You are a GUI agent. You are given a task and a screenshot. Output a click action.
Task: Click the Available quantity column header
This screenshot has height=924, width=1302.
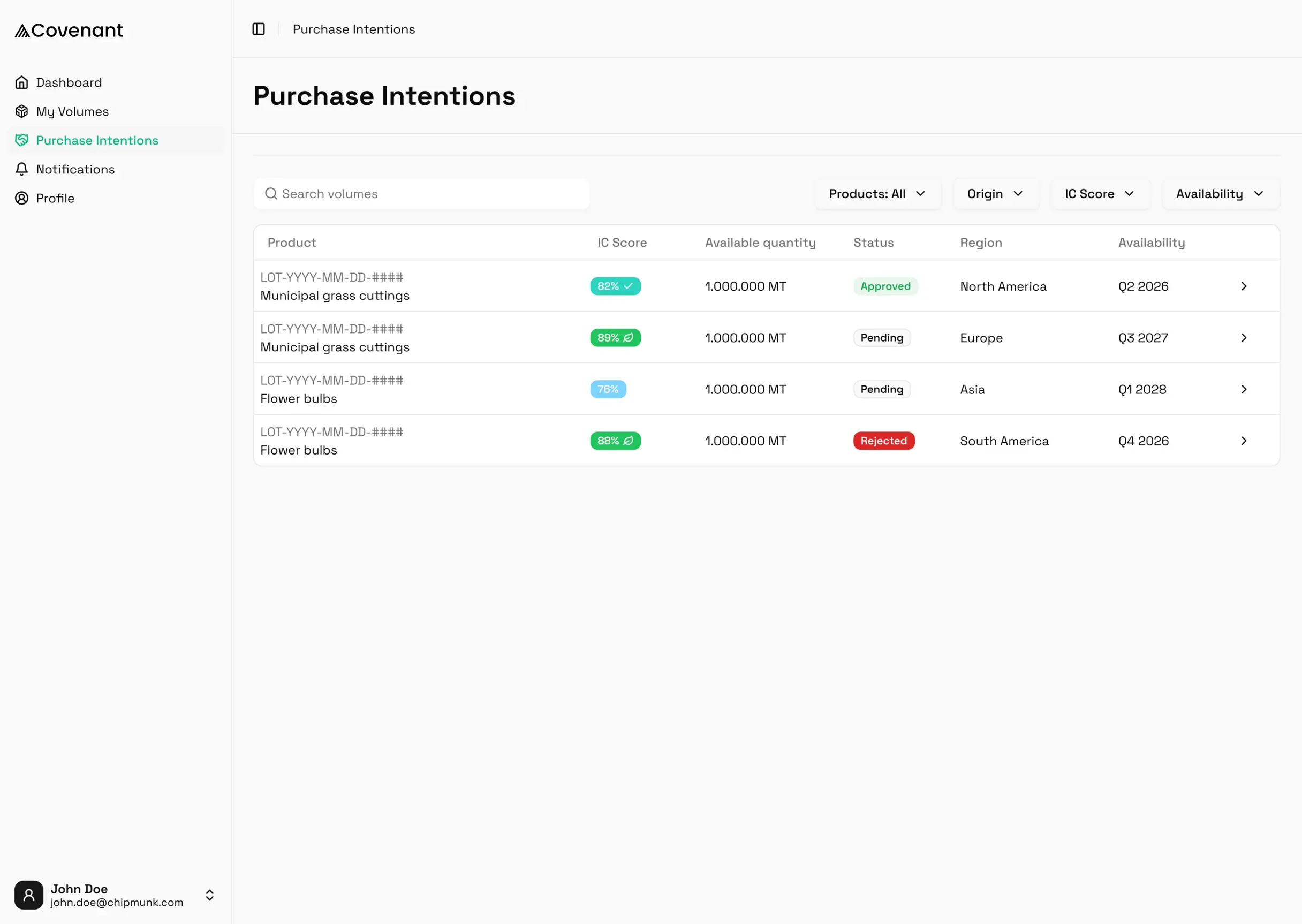[760, 243]
